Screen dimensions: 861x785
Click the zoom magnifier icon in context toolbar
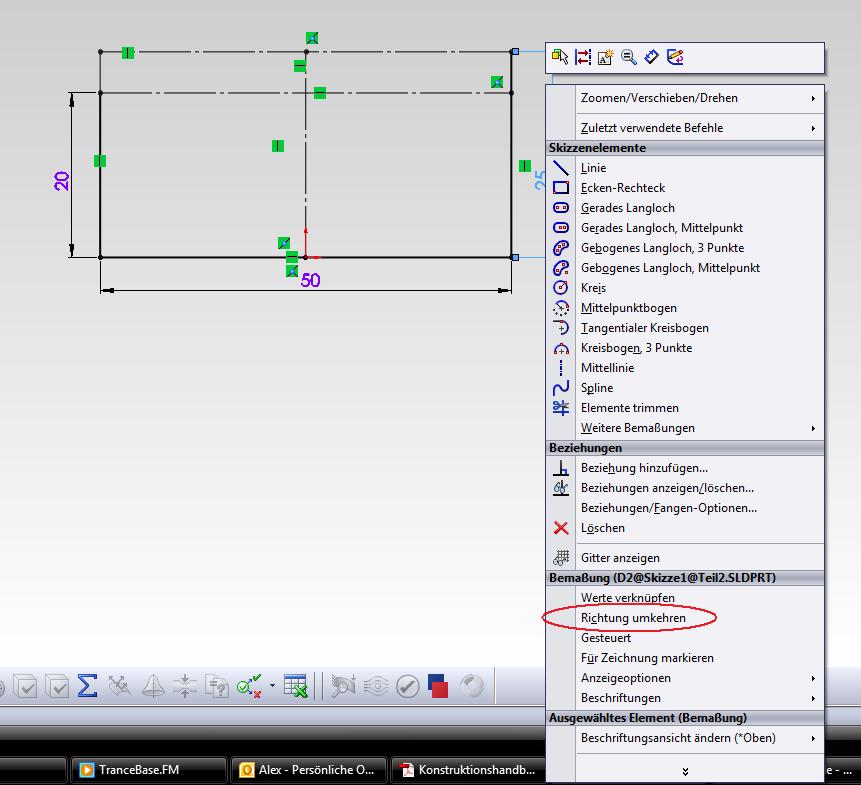[629, 58]
